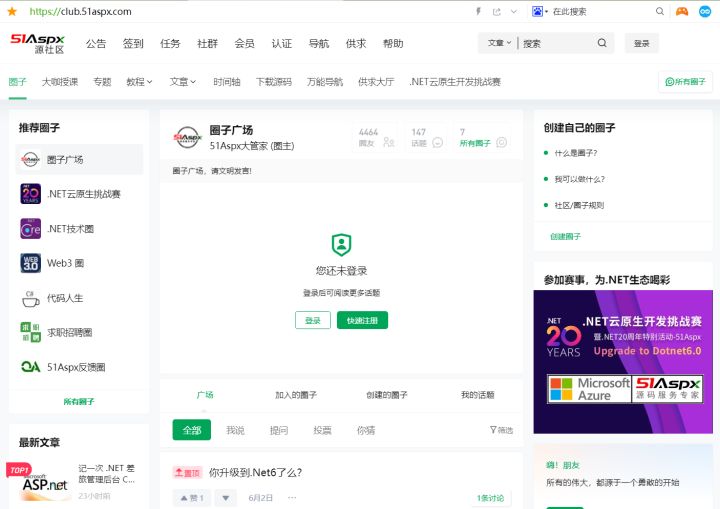The width and height of the screenshot is (720, 509).
Task: Open the 签到 menu item
Action: click(x=133, y=44)
